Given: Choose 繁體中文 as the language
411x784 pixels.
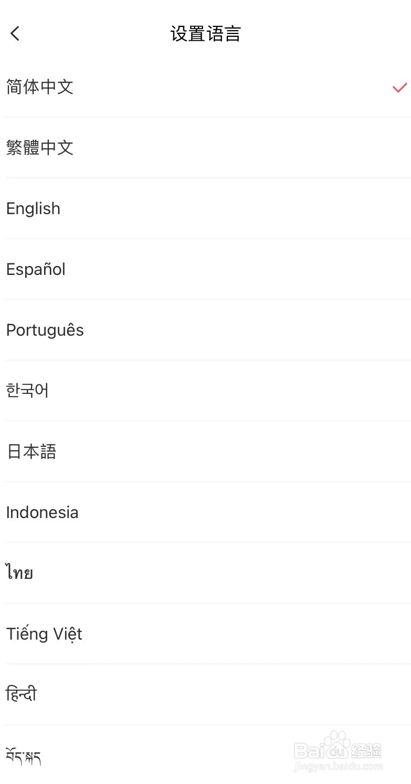Looking at the screenshot, I should pyautogui.click(x=206, y=148).
